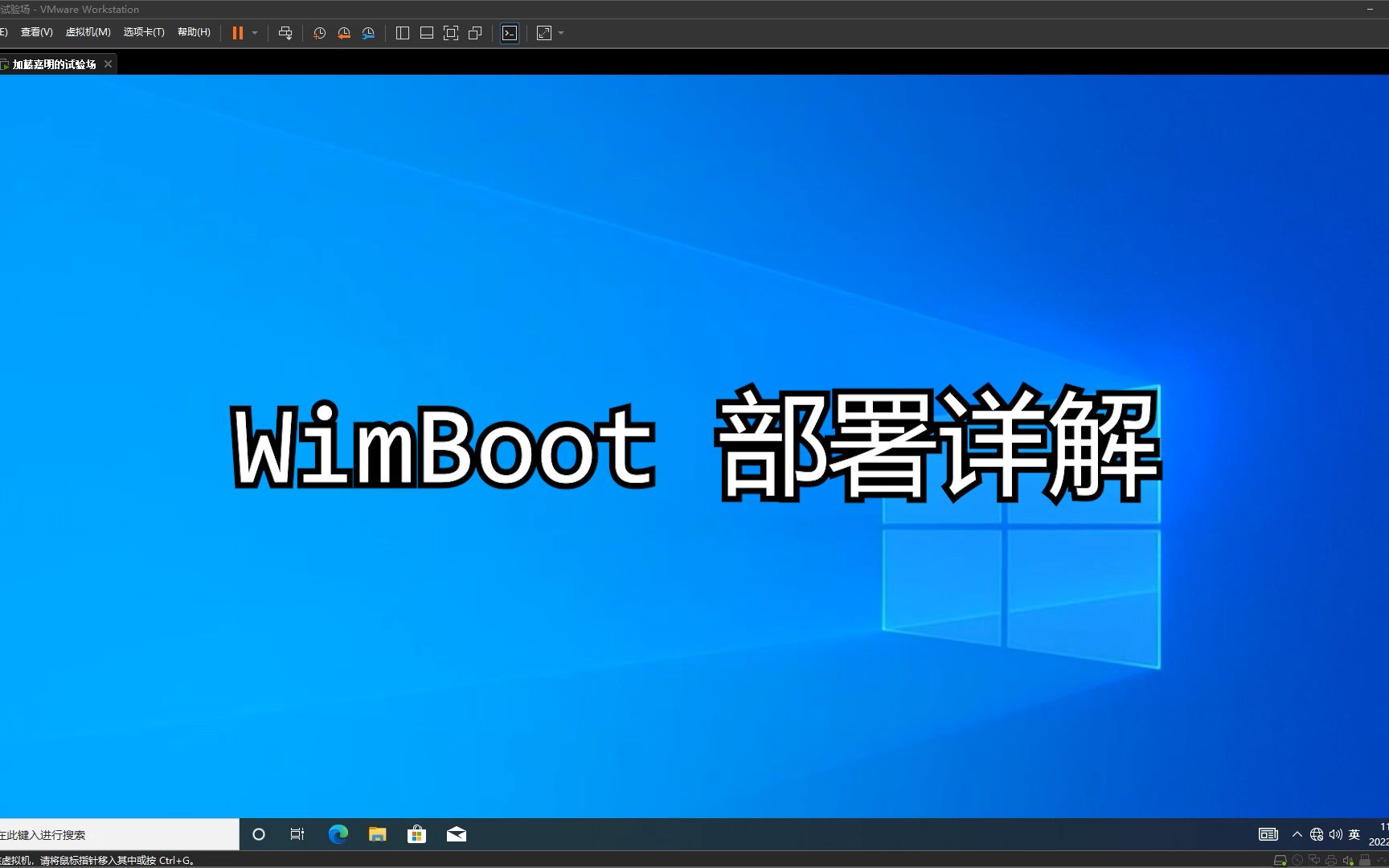Send Ctrl+Alt+Del to the guest
This screenshot has width=1389, height=868.
(285, 33)
